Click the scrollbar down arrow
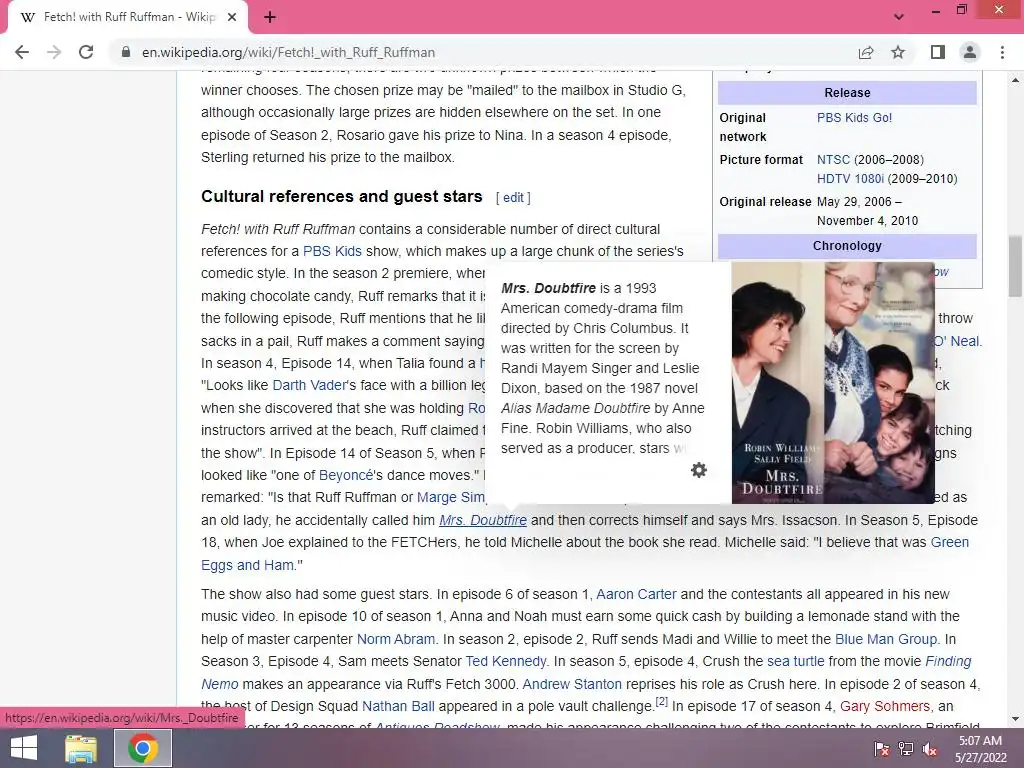Image resolution: width=1024 pixels, height=768 pixels. (1015, 719)
